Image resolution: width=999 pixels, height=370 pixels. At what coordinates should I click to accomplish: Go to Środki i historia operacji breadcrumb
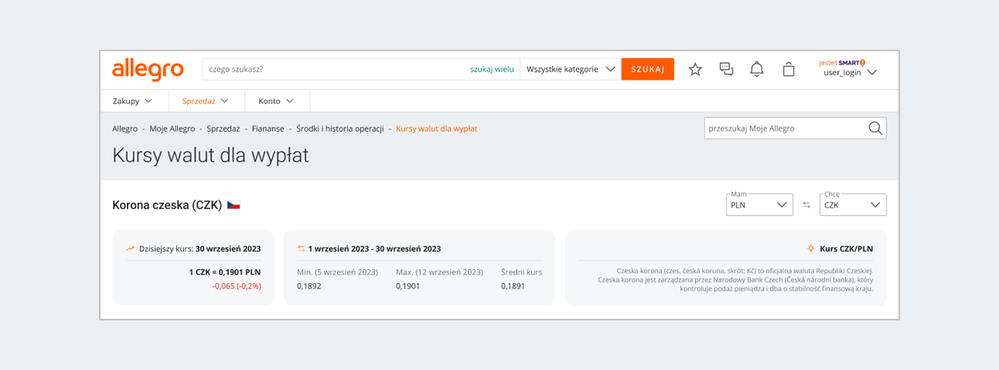pyautogui.click(x=340, y=129)
